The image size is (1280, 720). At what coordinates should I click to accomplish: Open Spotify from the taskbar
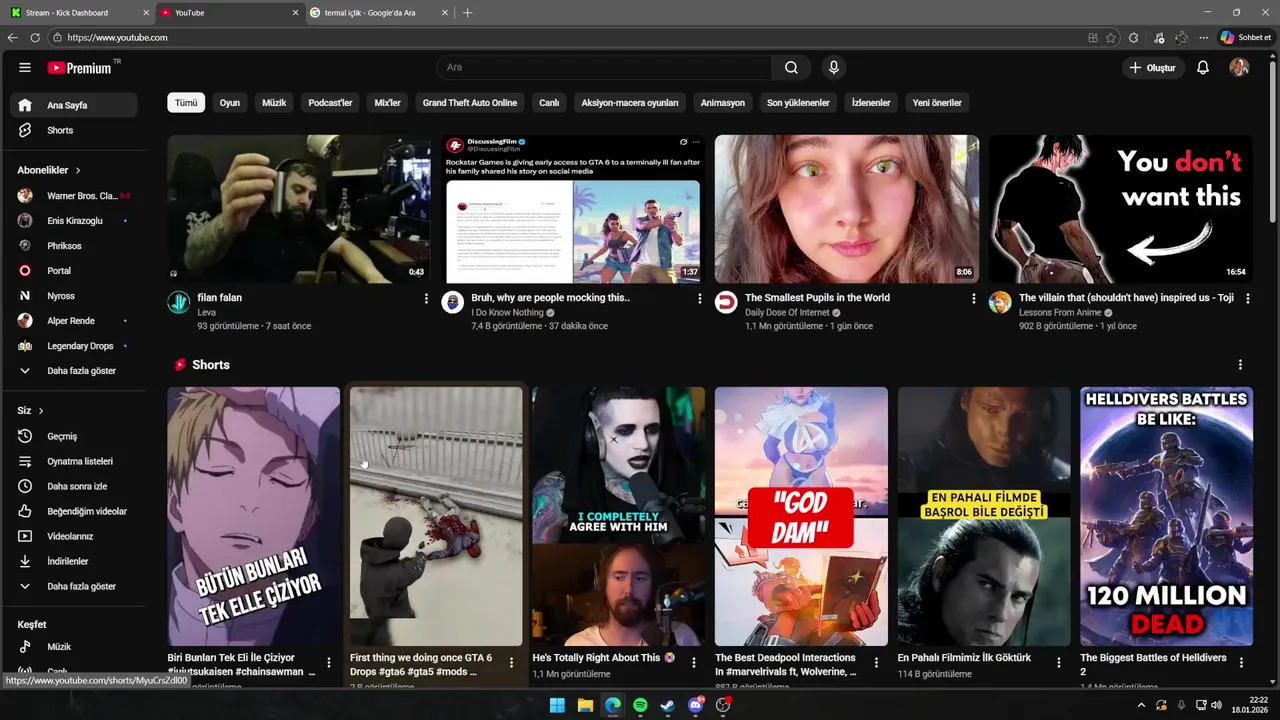[640, 705]
